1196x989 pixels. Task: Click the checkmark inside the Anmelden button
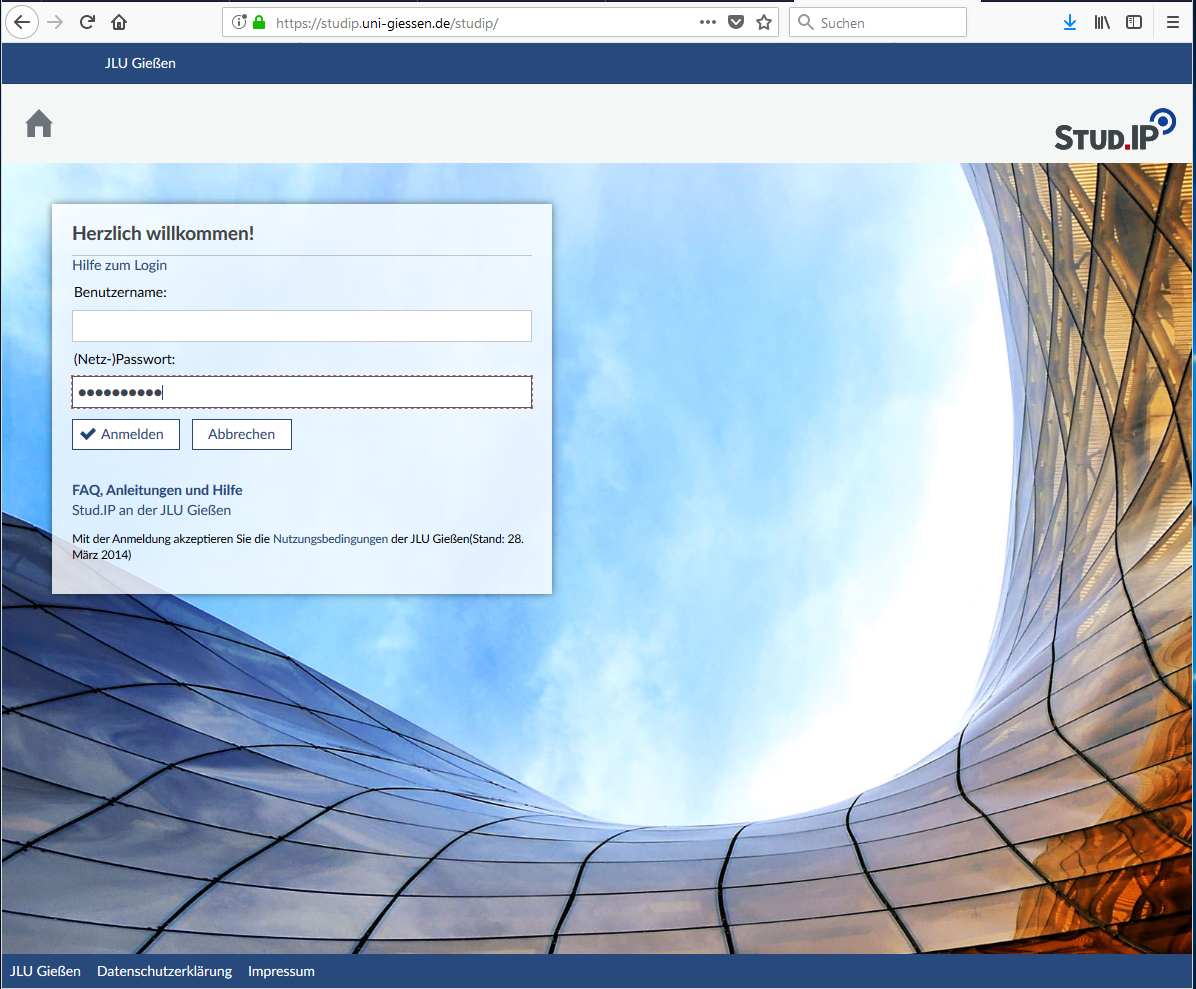coord(90,434)
